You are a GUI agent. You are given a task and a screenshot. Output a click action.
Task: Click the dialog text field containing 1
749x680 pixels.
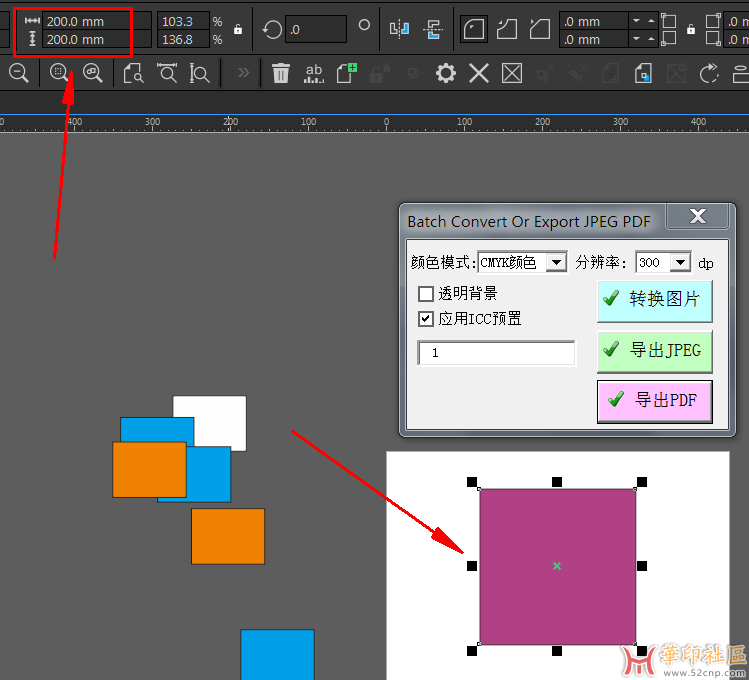click(496, 353)
